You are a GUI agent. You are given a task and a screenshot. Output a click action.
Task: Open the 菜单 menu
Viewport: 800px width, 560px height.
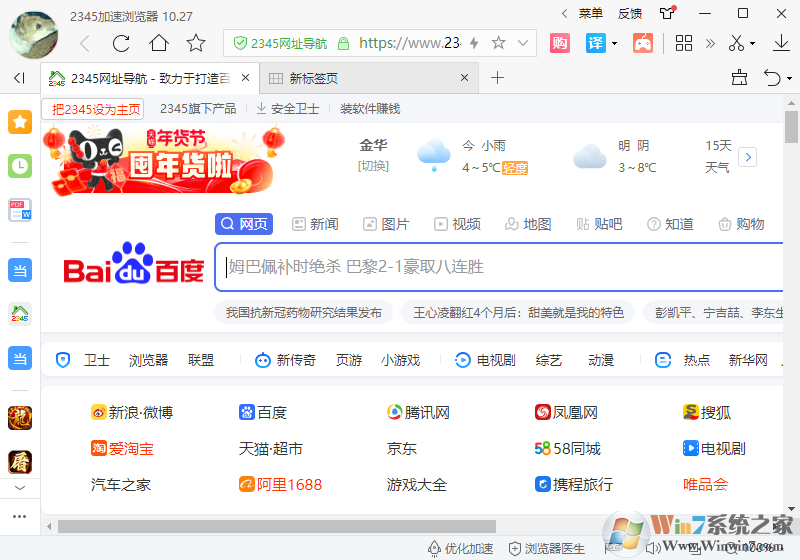(590, 14)
